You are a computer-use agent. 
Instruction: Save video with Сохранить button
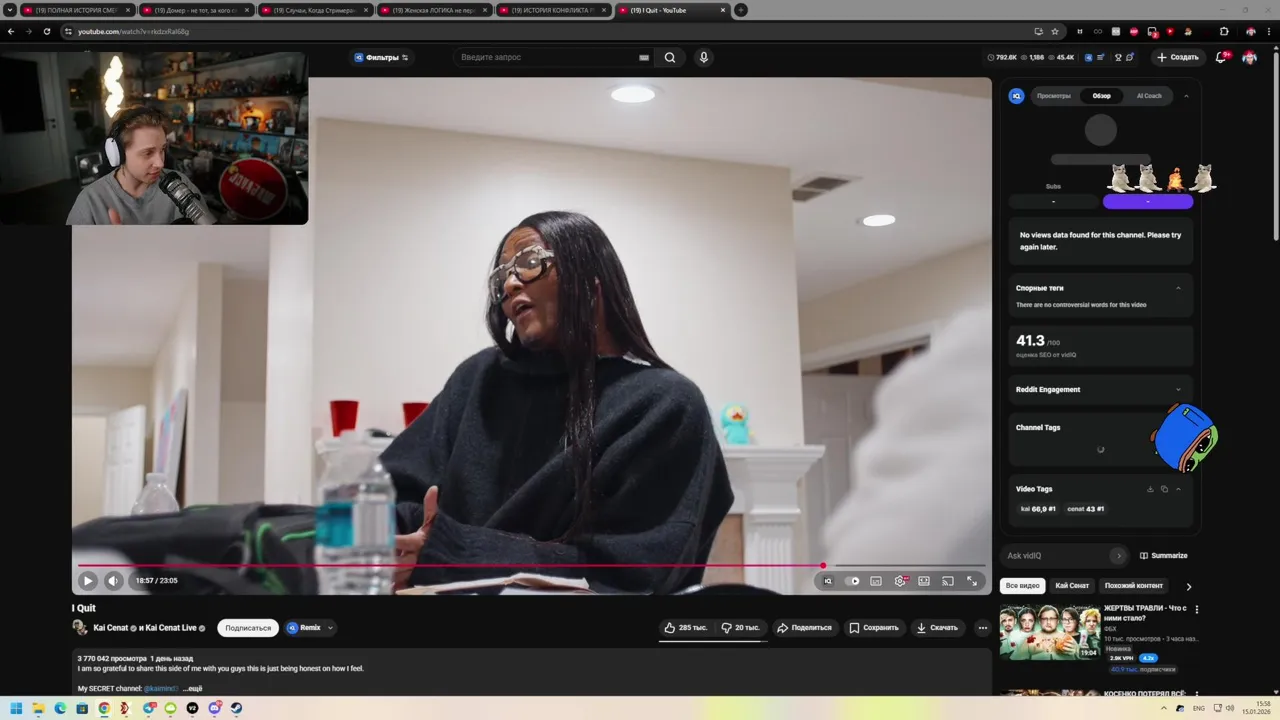click(x=874, y=628)
